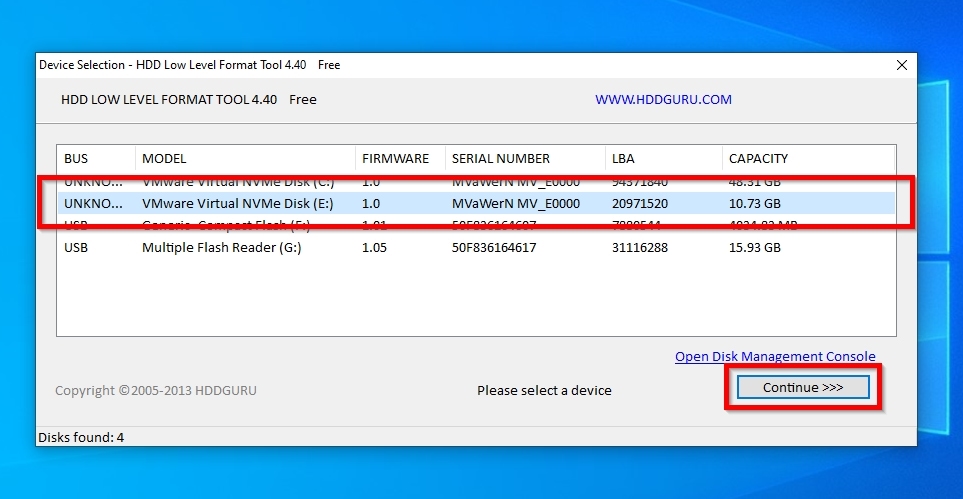
Task: Close the Device Selection window
Action: 901,65
